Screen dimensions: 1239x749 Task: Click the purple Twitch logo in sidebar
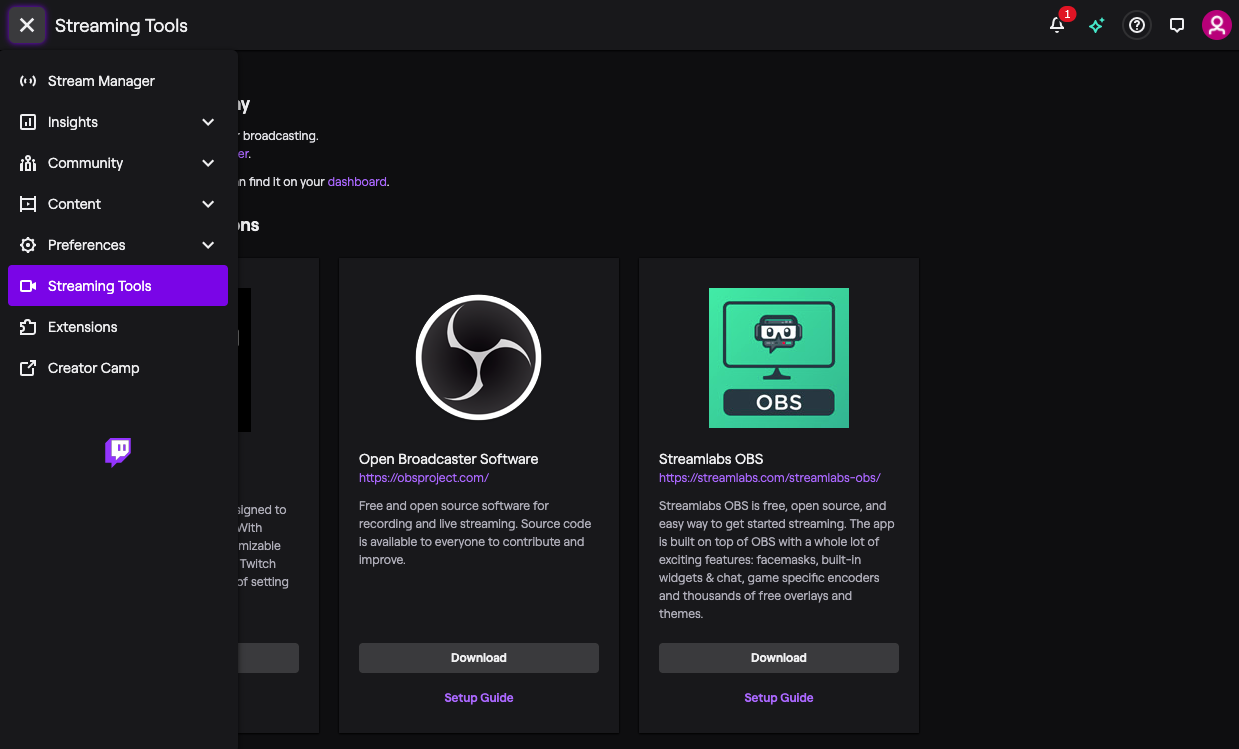pos(118,452)
